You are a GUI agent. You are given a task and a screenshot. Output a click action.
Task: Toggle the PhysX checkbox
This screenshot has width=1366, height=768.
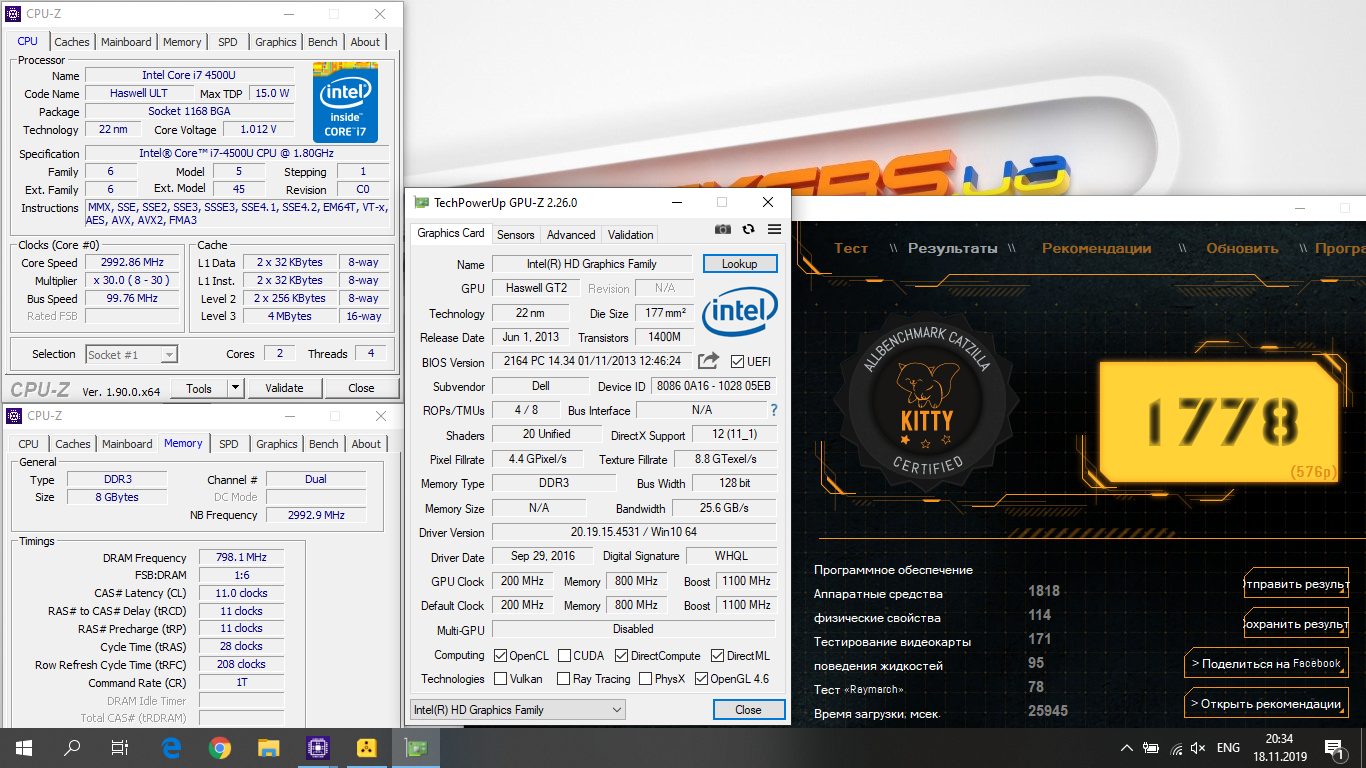click(x=645, y=679)
